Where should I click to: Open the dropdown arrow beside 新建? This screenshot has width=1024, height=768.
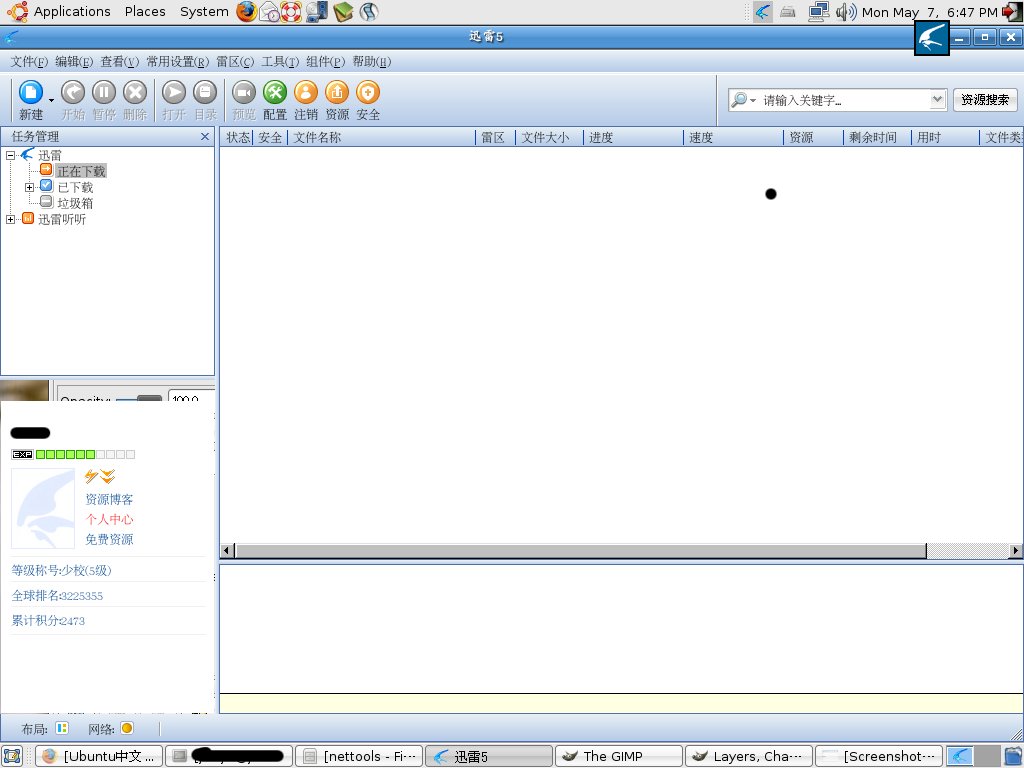tap(52, 100)
